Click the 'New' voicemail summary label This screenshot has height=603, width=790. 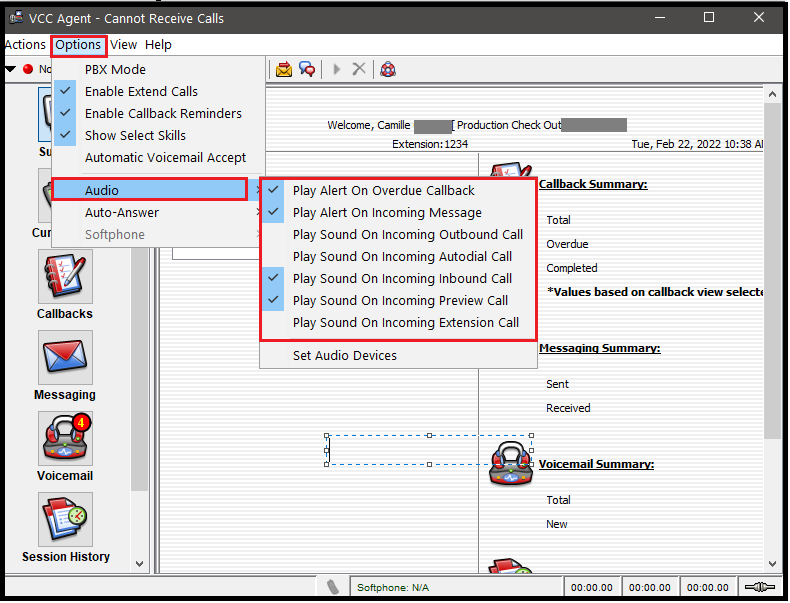point(557,524)
